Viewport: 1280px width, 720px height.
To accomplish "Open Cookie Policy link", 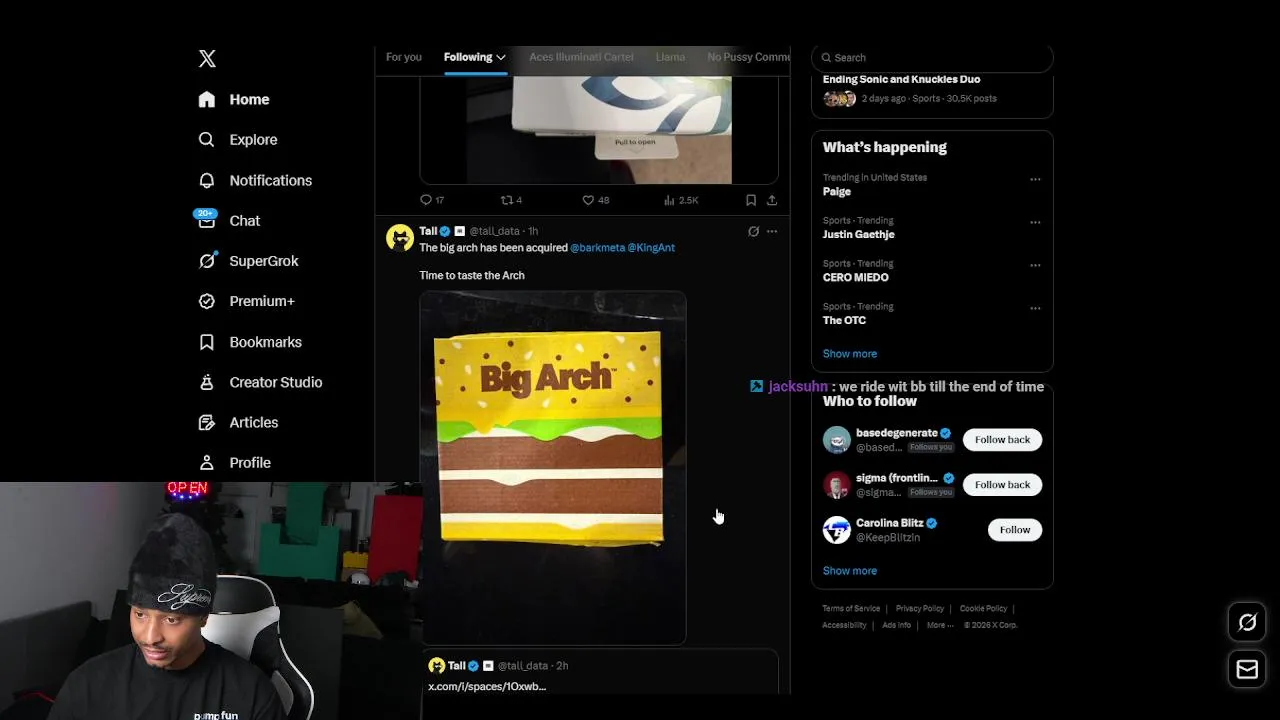I will [x=983, y=608].
